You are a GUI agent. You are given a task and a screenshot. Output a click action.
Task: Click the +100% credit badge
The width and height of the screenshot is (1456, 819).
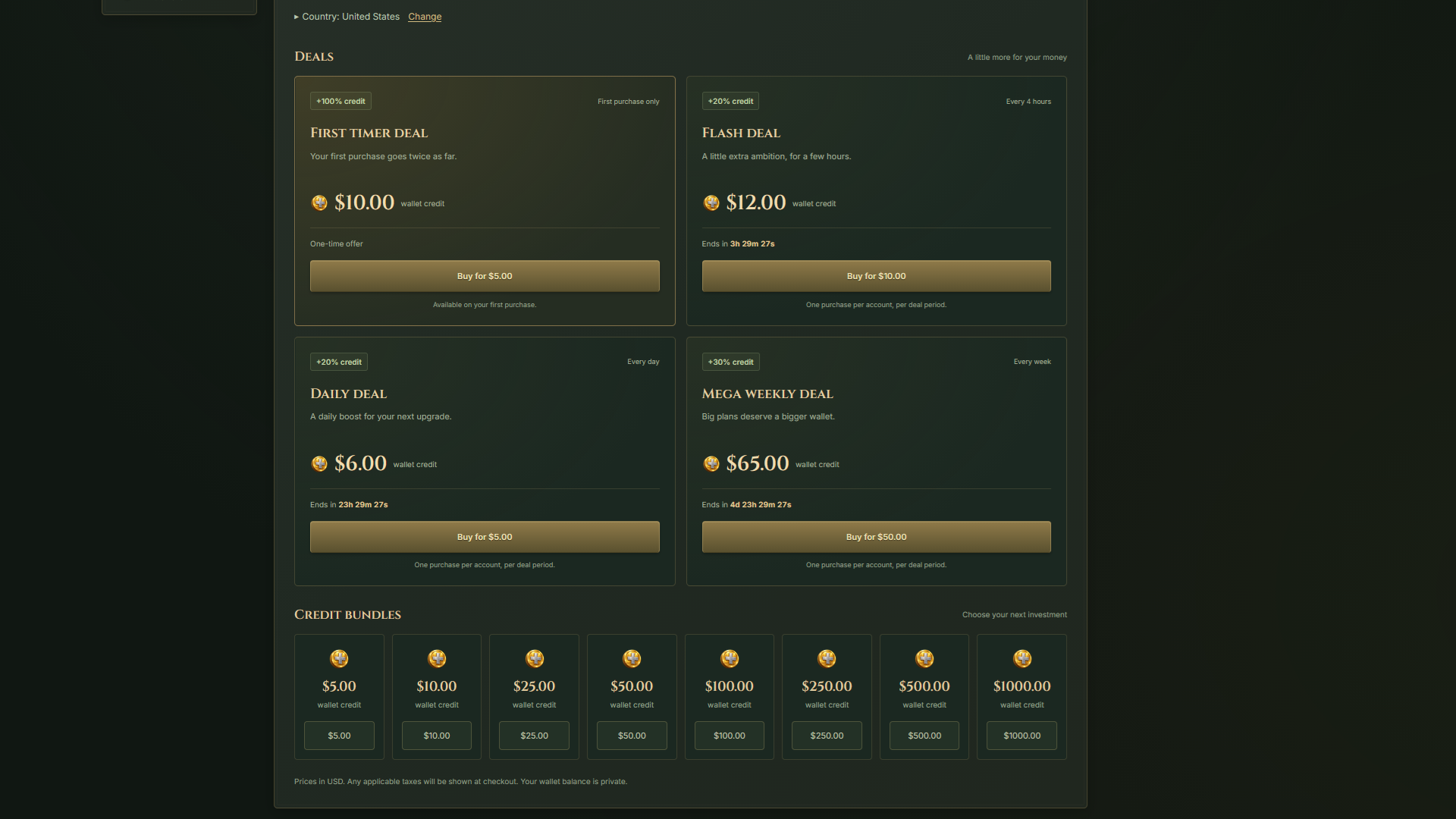[x=340, y=101]
